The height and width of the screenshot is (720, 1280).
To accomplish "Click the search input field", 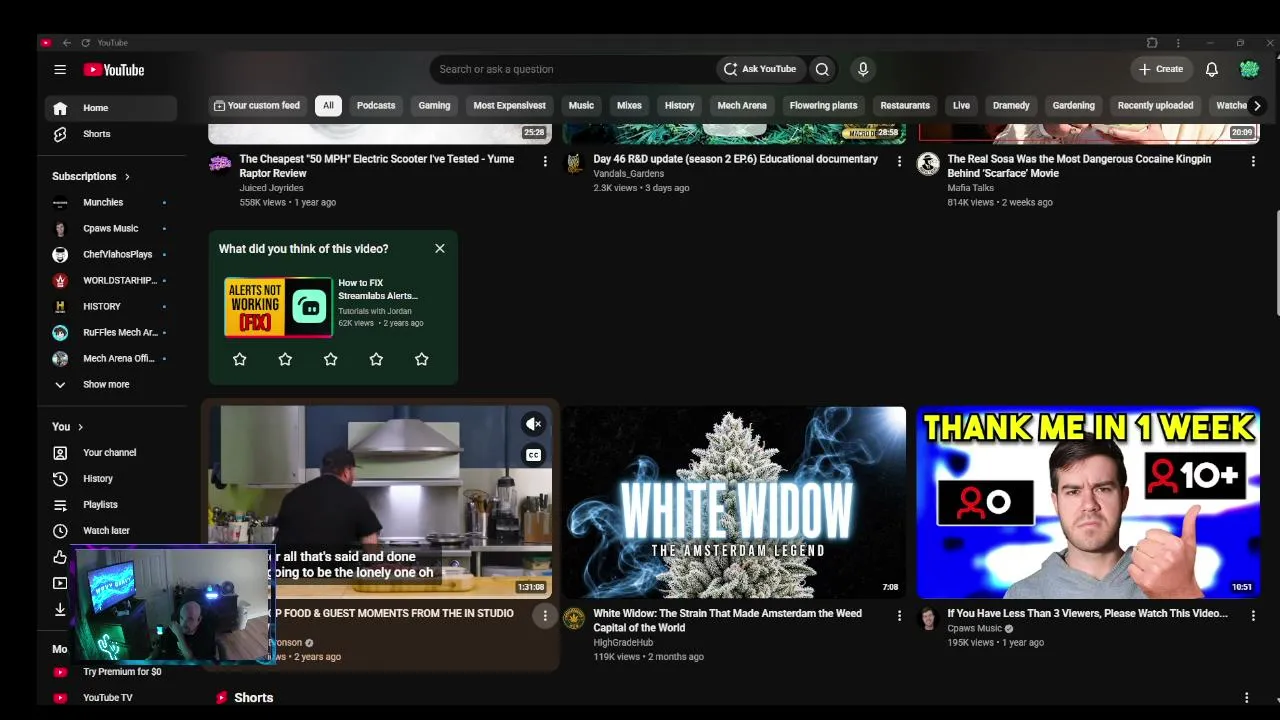I will pos(573,69).
